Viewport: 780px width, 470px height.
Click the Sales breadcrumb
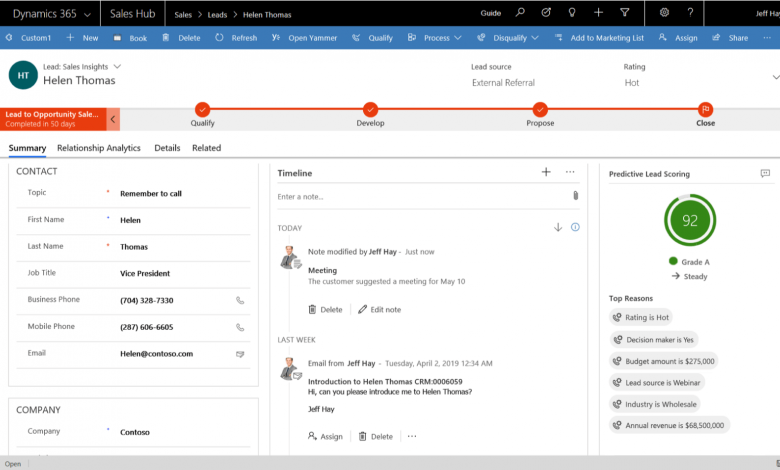click(x=183, y=15)
